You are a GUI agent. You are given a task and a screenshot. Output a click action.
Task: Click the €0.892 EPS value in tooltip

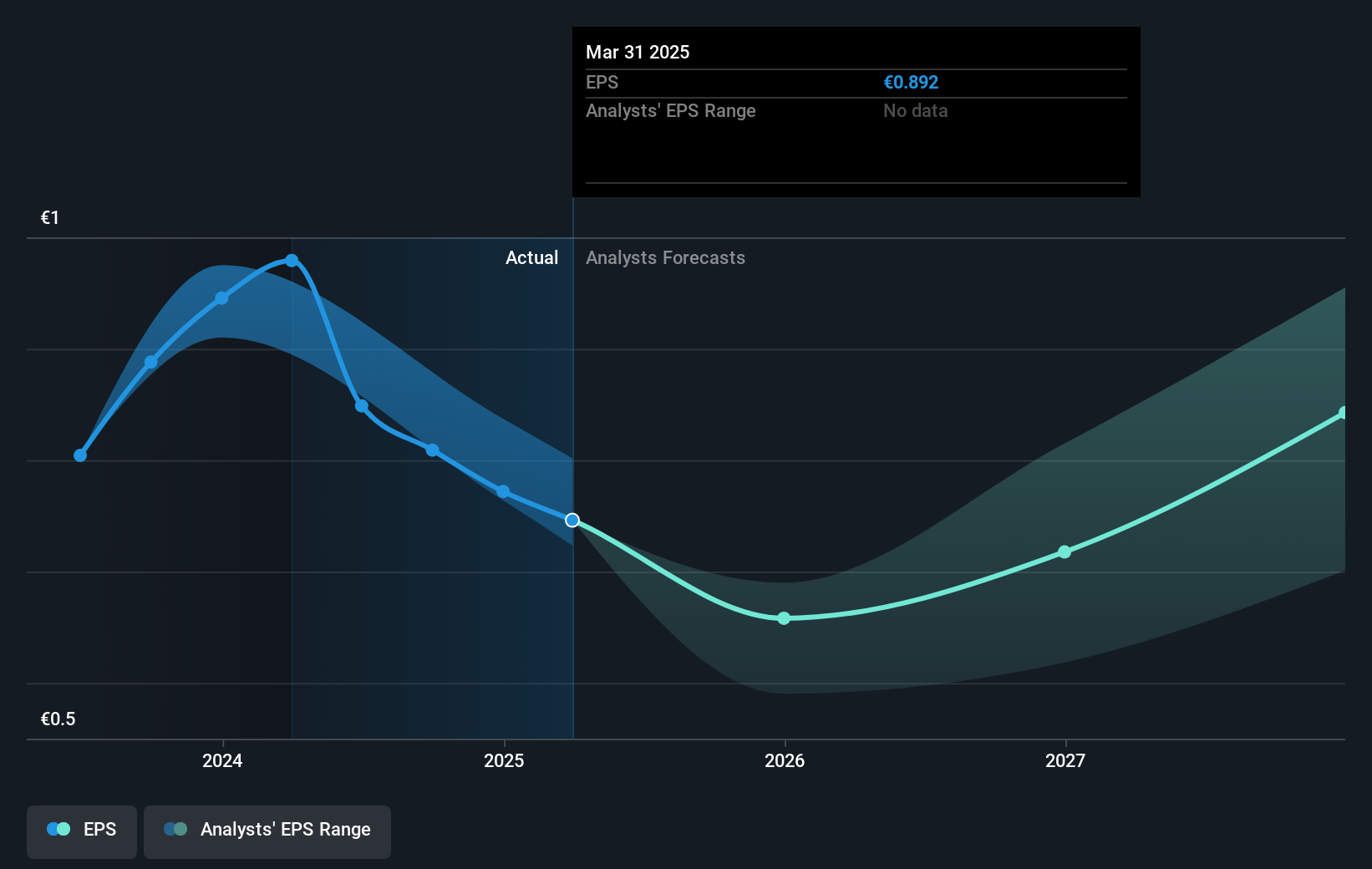[x=911, y=83]
